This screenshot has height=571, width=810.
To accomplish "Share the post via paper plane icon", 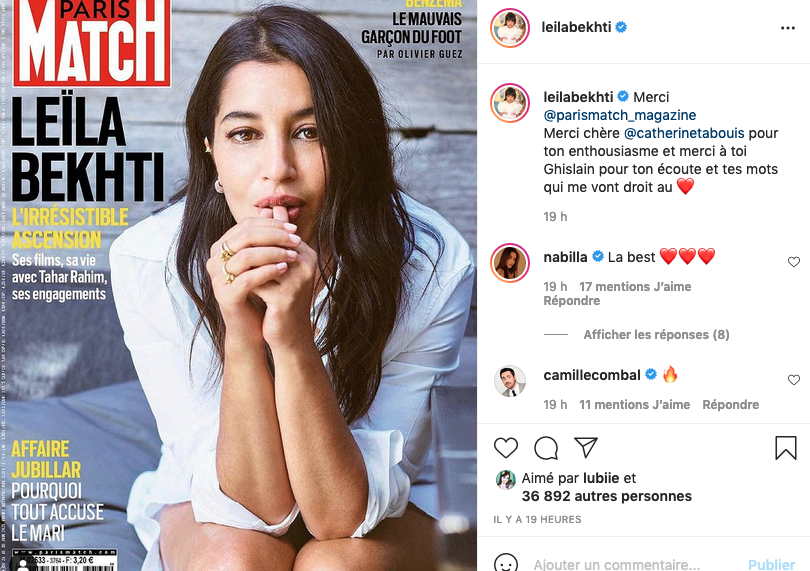I will tap(586, 447).
